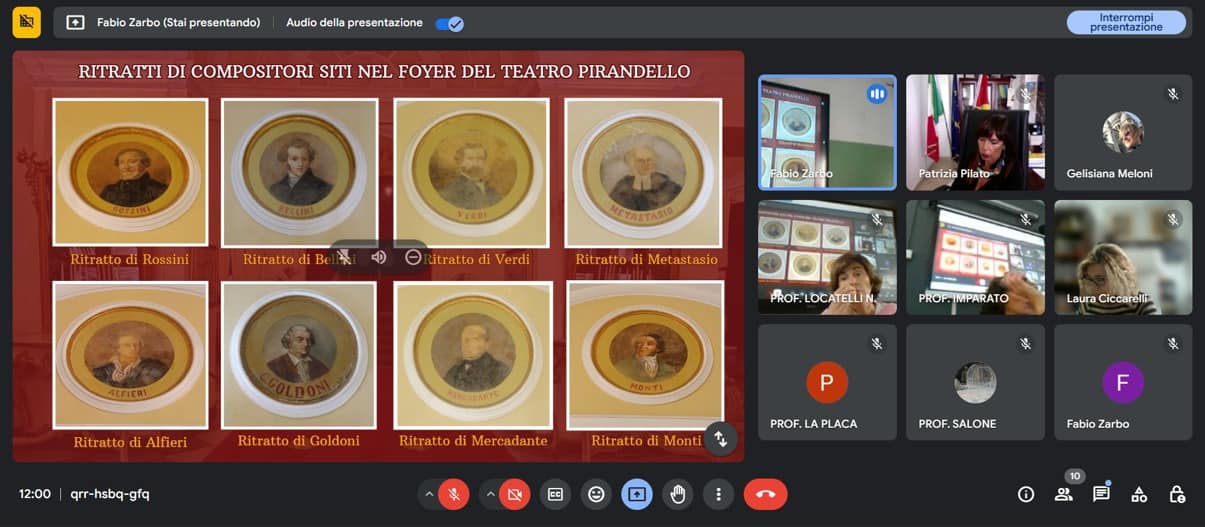Click the Goldoni portrait in the slide
Screen dimensions: 1205x527
pos(299,355)
